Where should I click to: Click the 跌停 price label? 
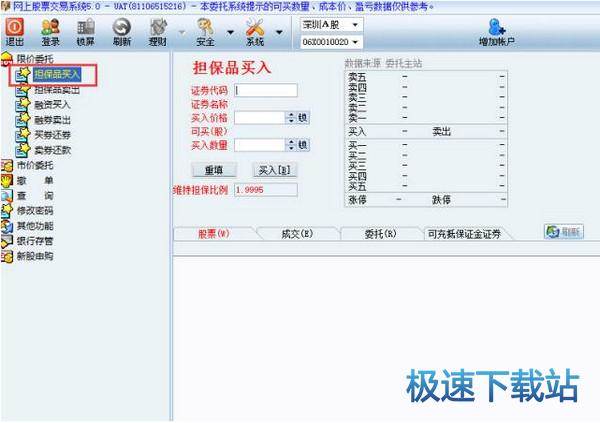tap(441, 199)
